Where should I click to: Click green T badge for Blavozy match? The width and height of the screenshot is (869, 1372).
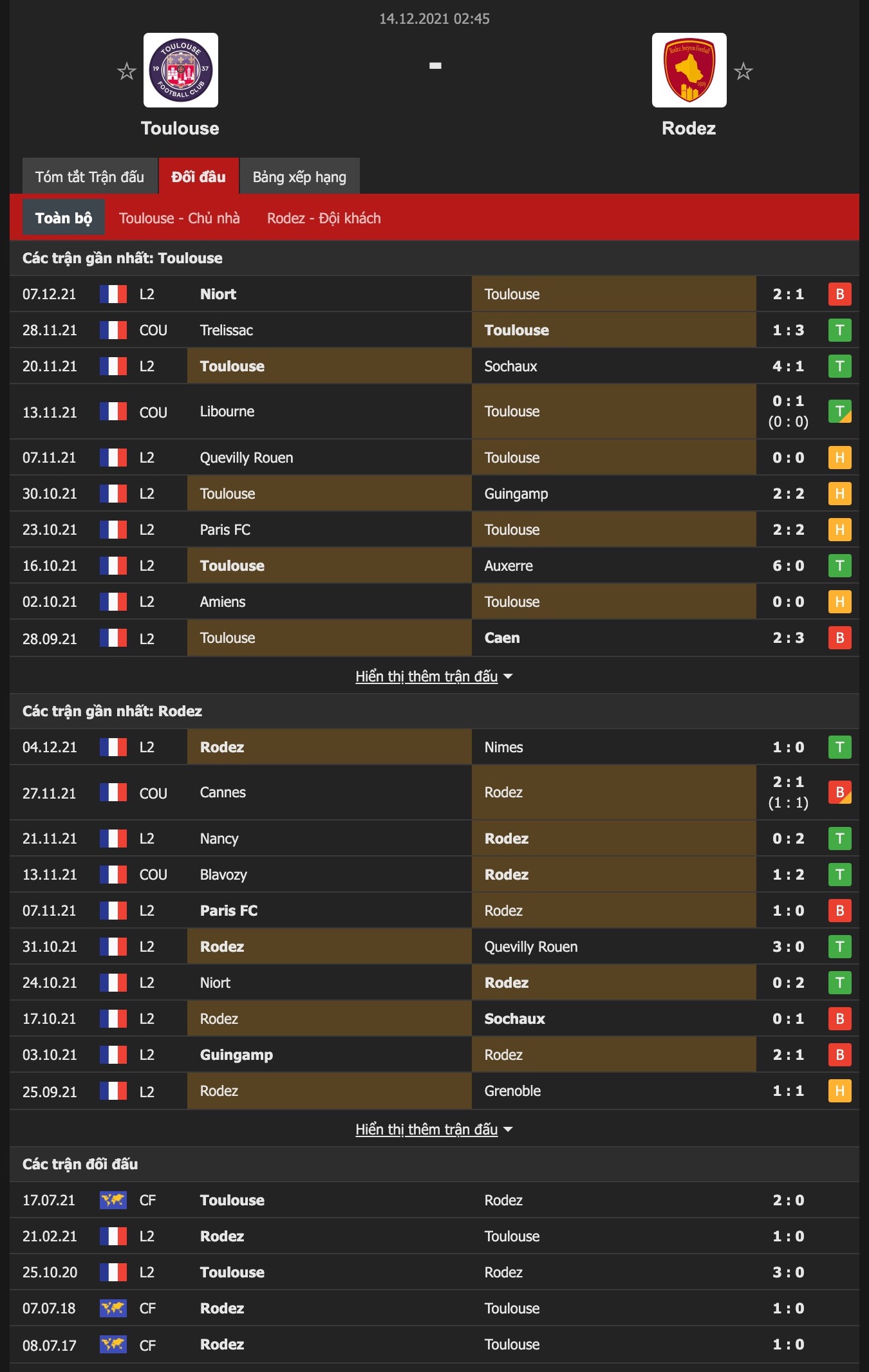[839, 875]
